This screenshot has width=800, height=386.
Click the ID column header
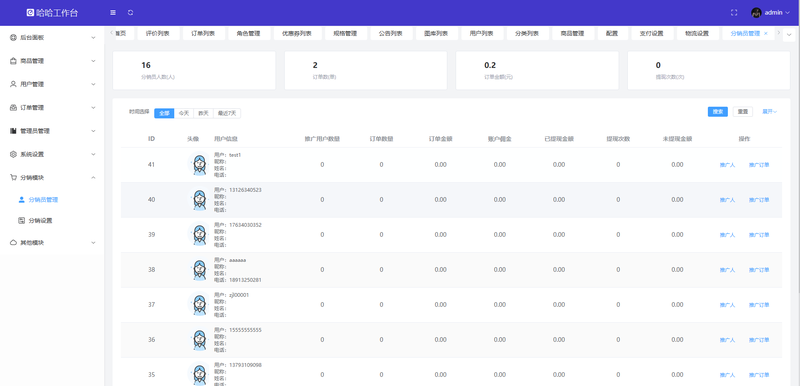152,139
